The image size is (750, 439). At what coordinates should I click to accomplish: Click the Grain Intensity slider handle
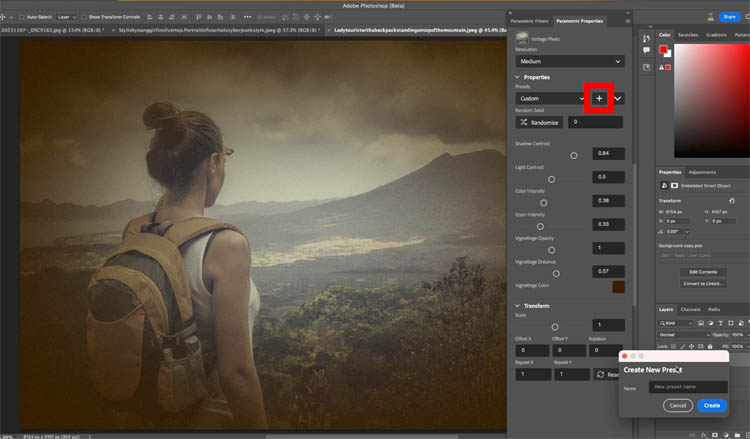[540, 227]
